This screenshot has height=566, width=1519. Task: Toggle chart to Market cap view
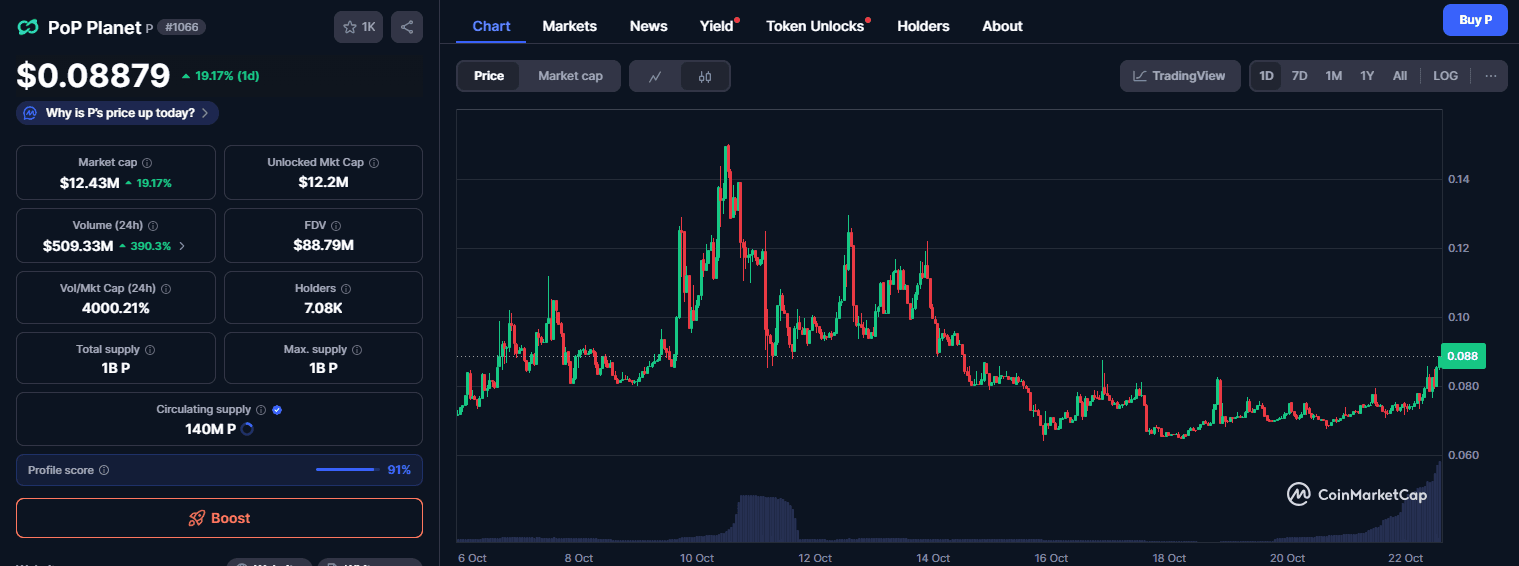[x=570, y=76]
